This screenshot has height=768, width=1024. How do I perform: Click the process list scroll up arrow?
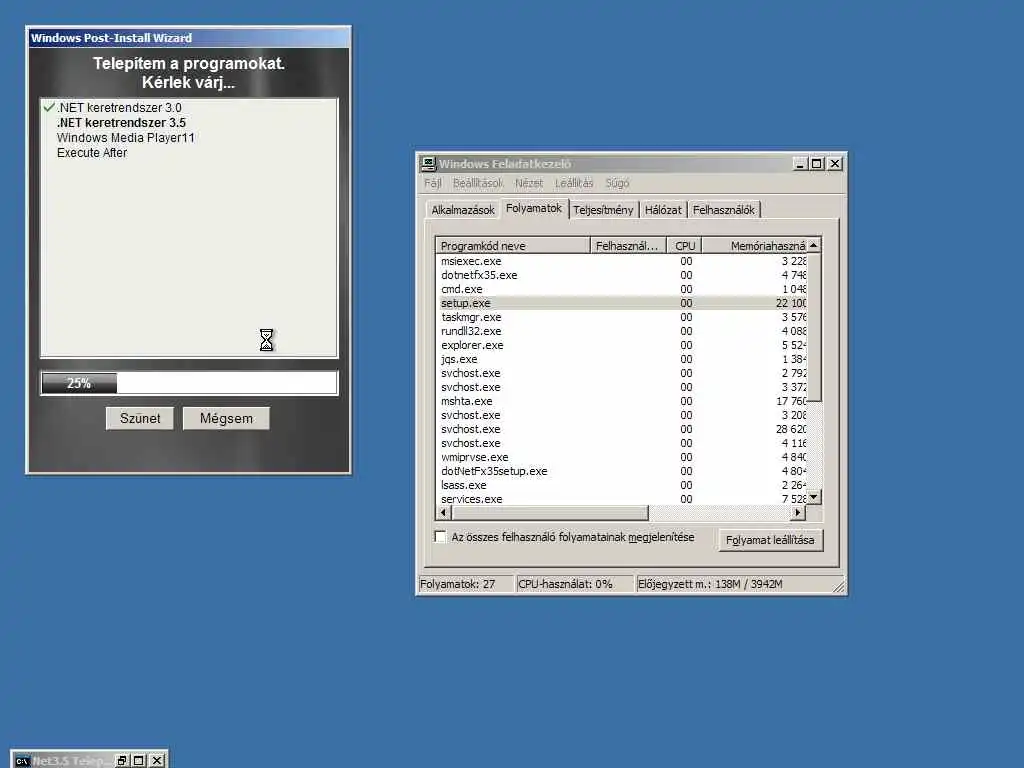[814, 246]
